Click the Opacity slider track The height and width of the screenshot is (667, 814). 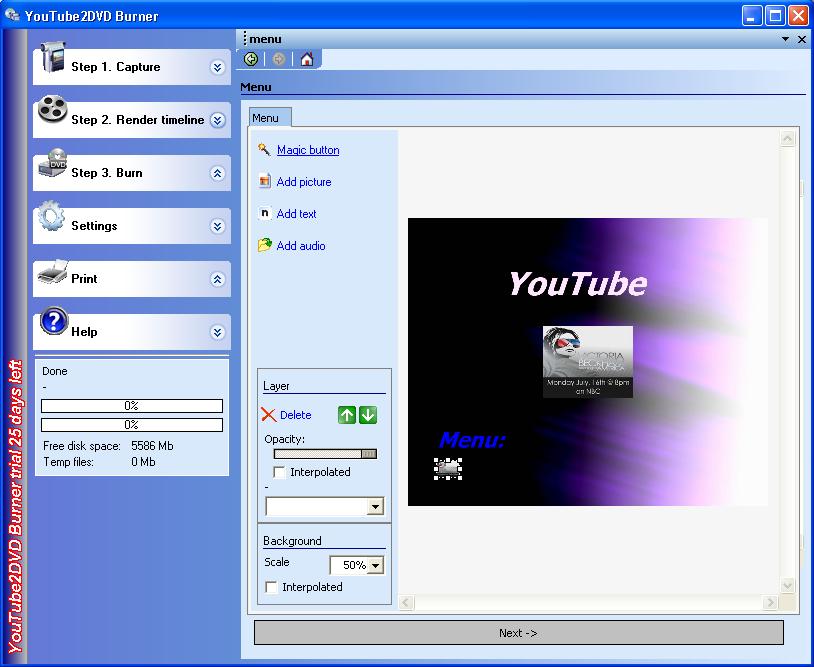tap(325, 454)
